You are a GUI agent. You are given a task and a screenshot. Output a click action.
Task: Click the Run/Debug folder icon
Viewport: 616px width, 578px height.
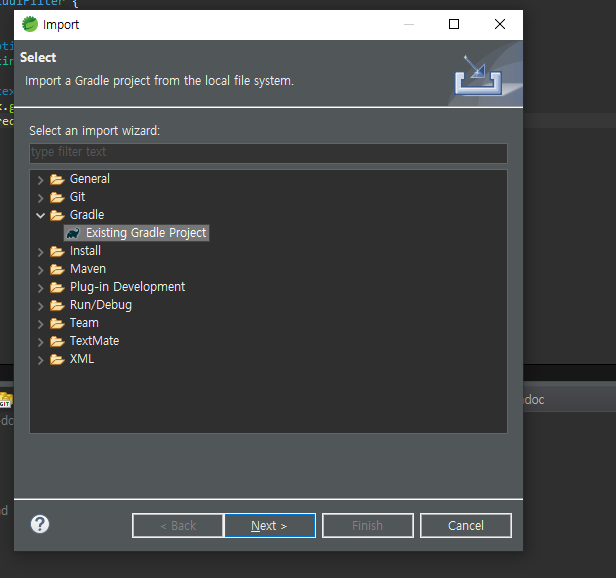tap(57, 305)
